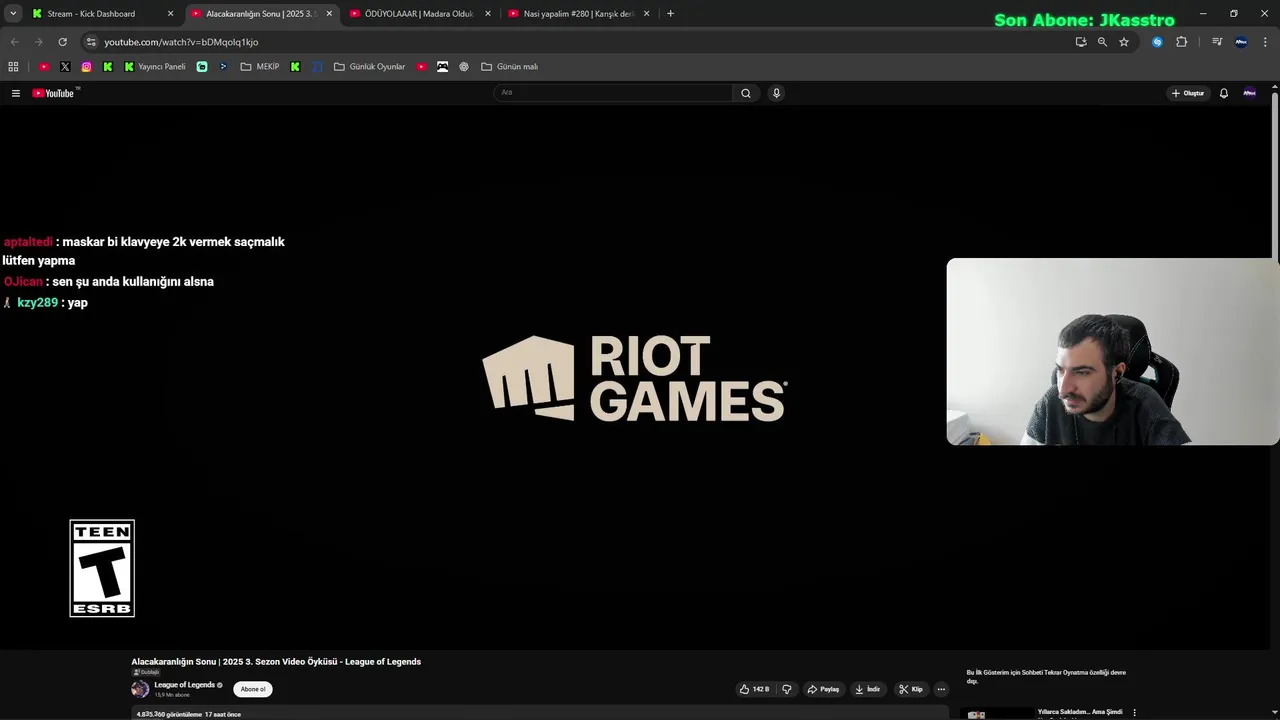Open the YouTube account avatar menu
Screen dimensions: 1280x720
[x=1249, y=93]
